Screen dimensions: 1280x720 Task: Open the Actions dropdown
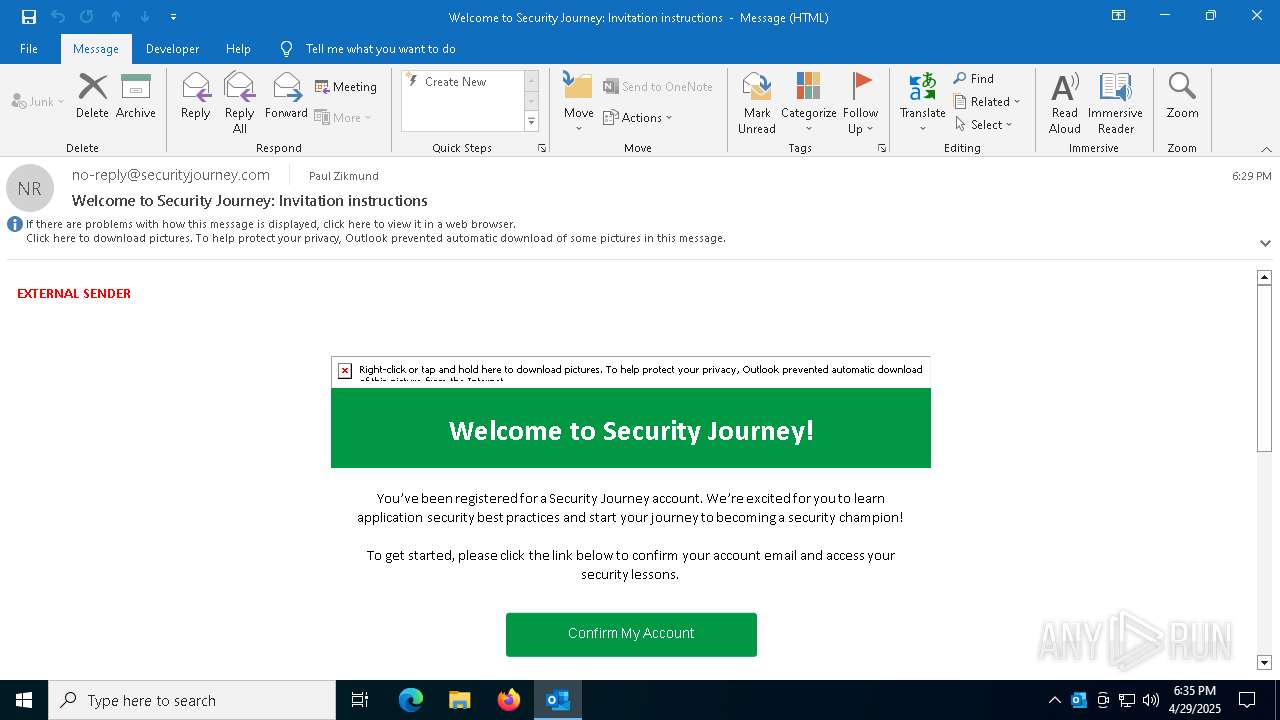pyautogui.click(x=638, y=117)
